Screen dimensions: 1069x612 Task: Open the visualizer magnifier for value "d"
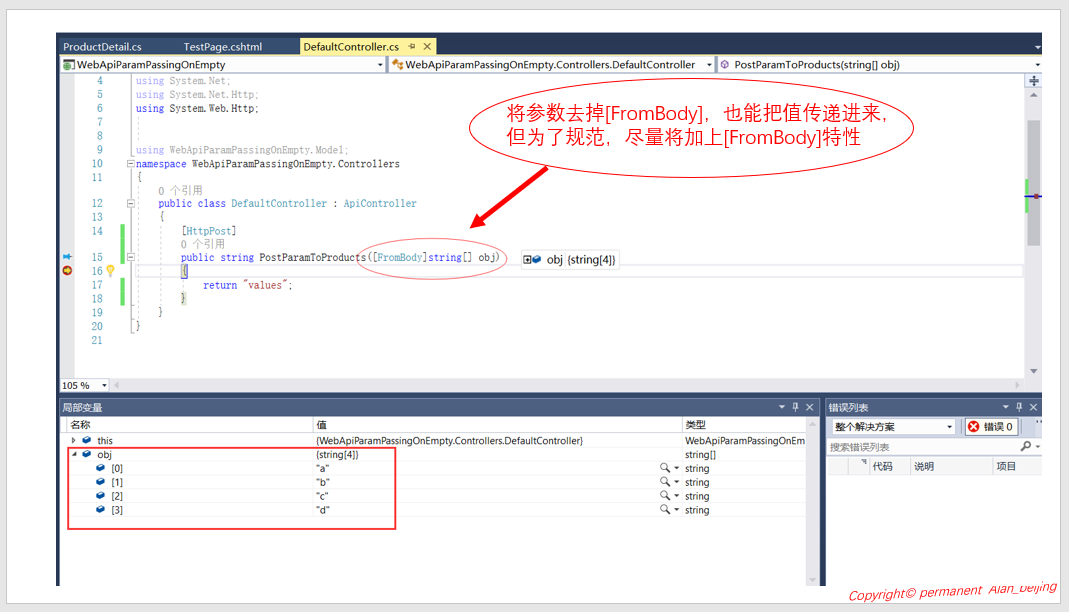pos(665,509)
